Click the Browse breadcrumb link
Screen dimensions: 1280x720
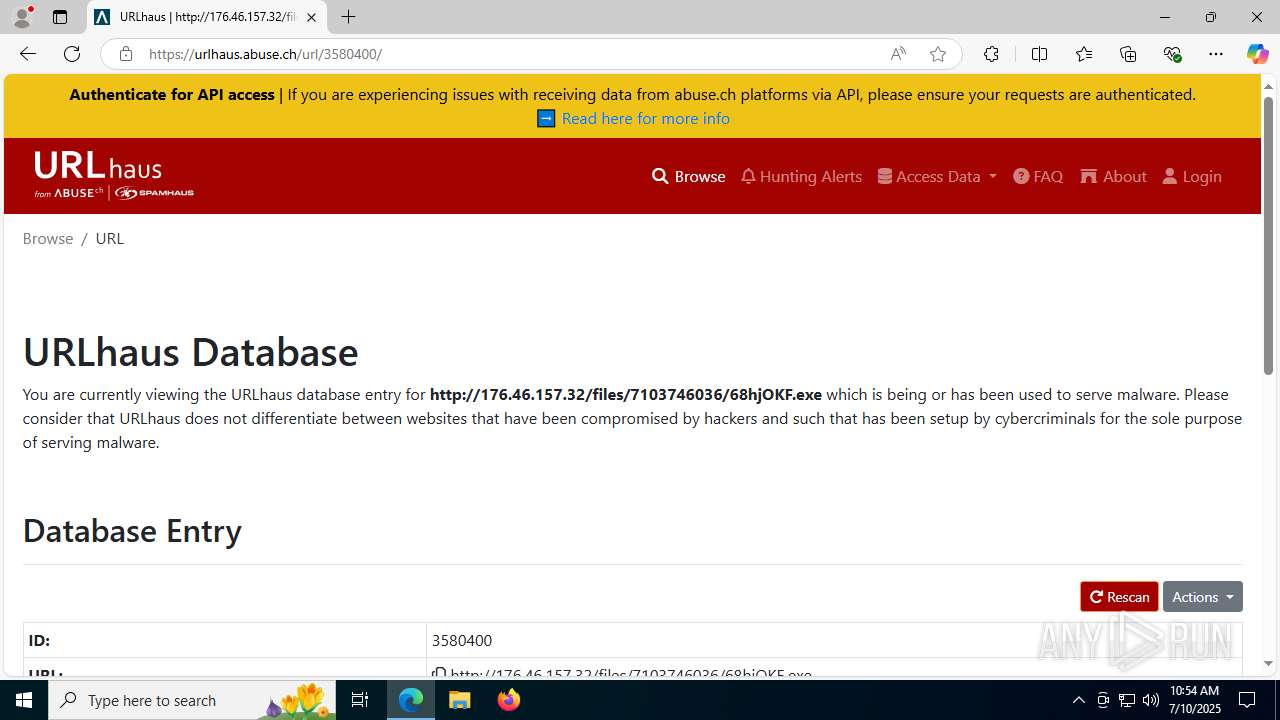tap(48, 238)
